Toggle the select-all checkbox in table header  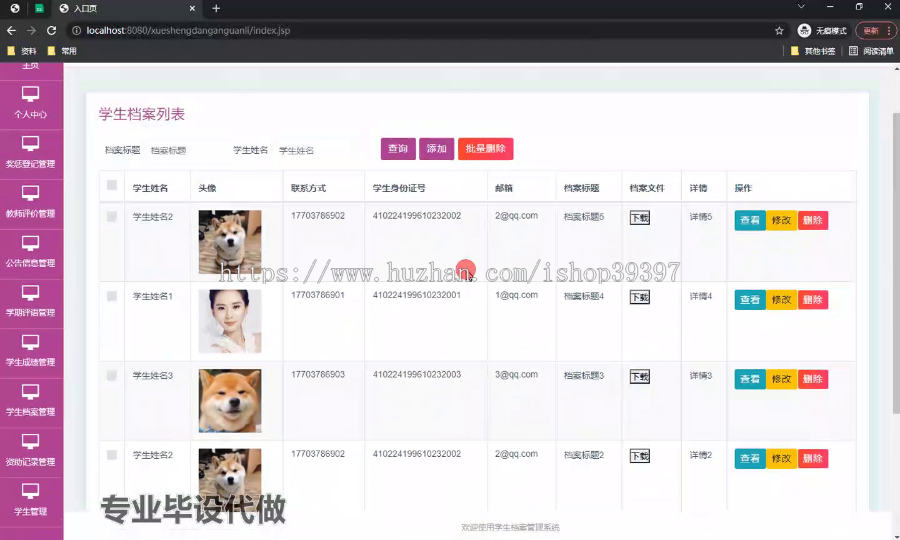click(112, 185)
